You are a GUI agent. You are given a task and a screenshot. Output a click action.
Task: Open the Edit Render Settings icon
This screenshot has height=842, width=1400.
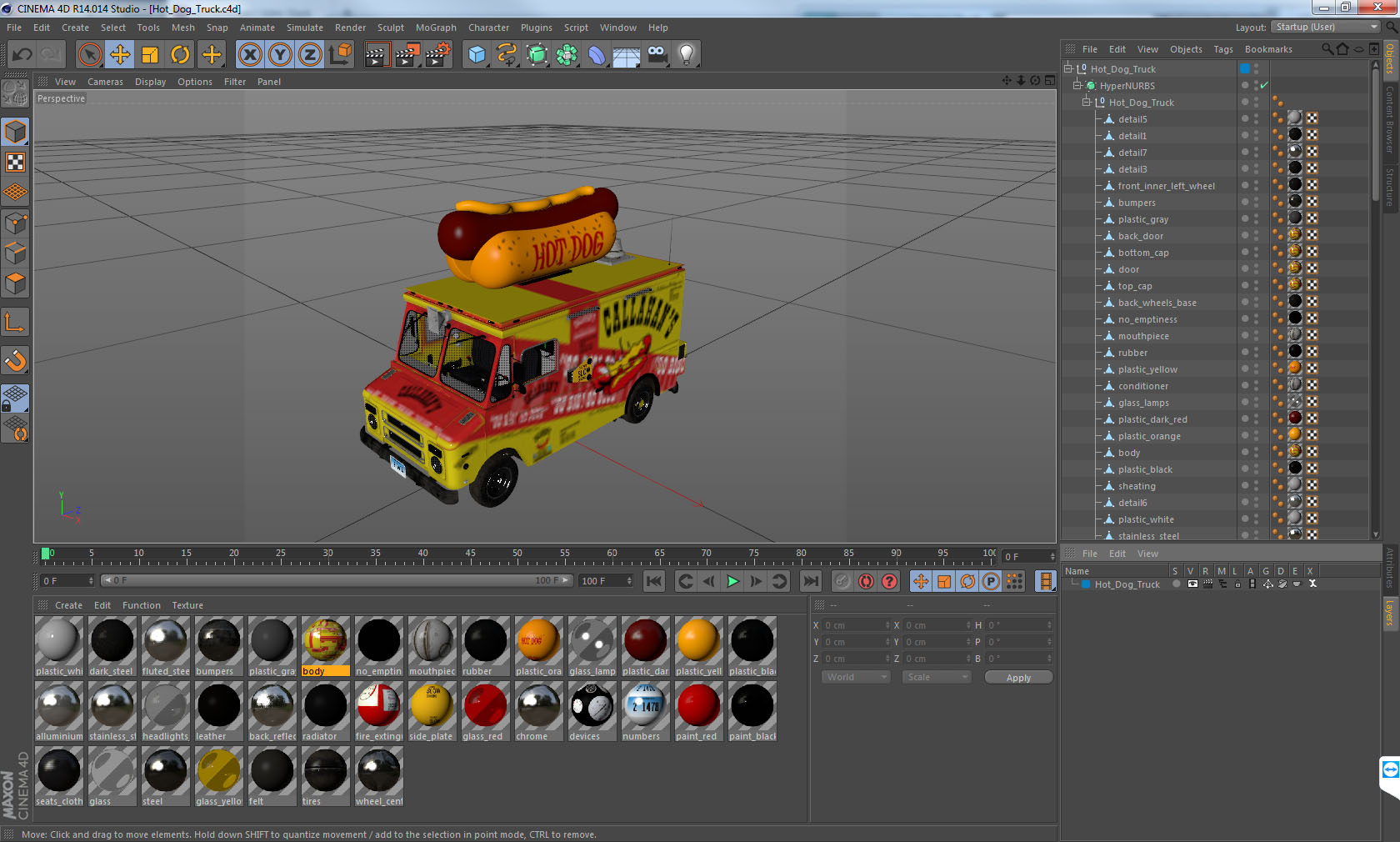(438, 55)
